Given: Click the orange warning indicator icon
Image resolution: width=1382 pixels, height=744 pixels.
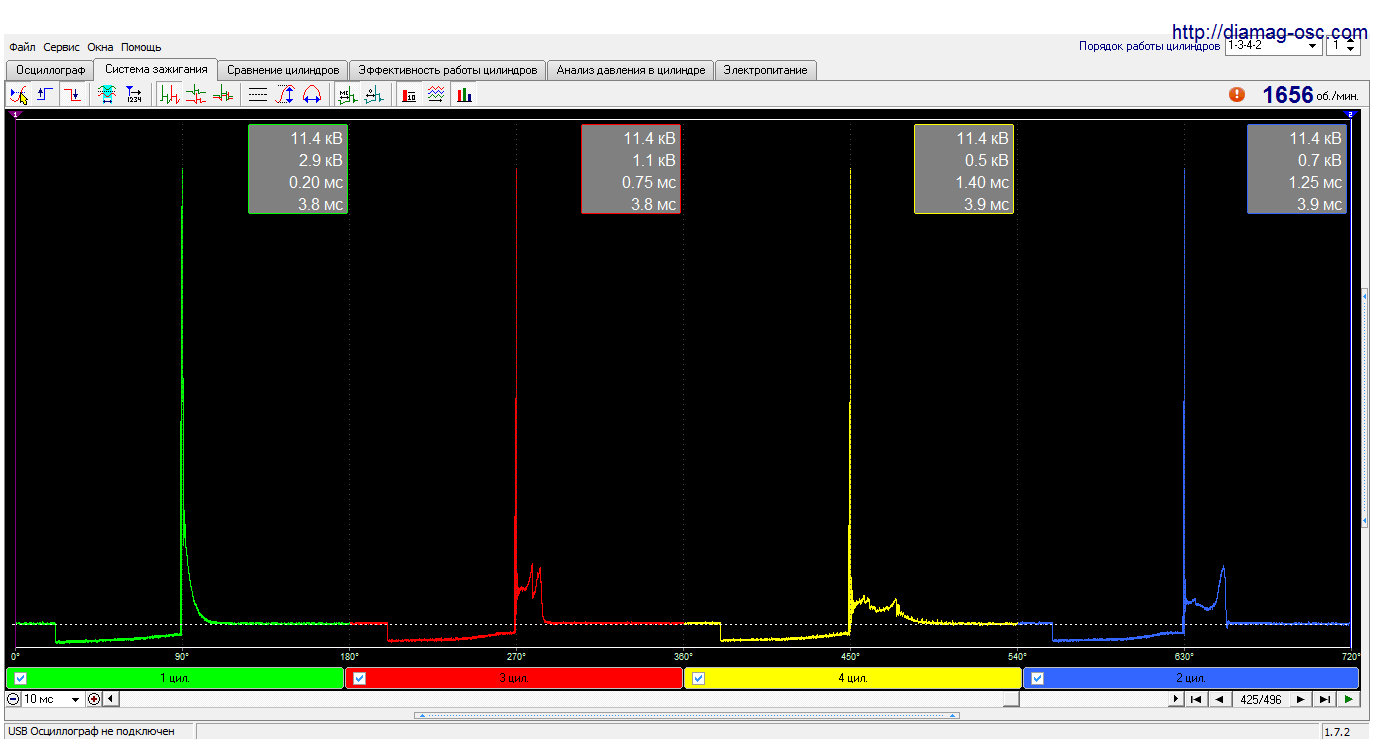Looking at the screenshot, I should pyautogui.click(x=1237, y=94).
